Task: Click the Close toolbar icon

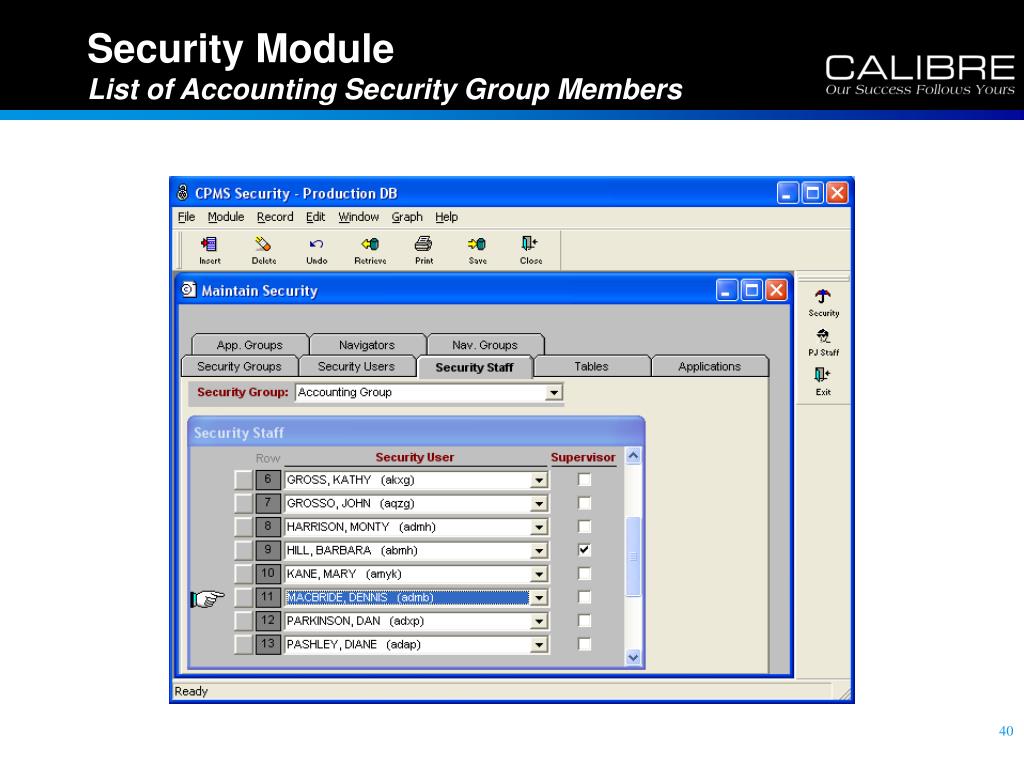Action: point(531,250)
